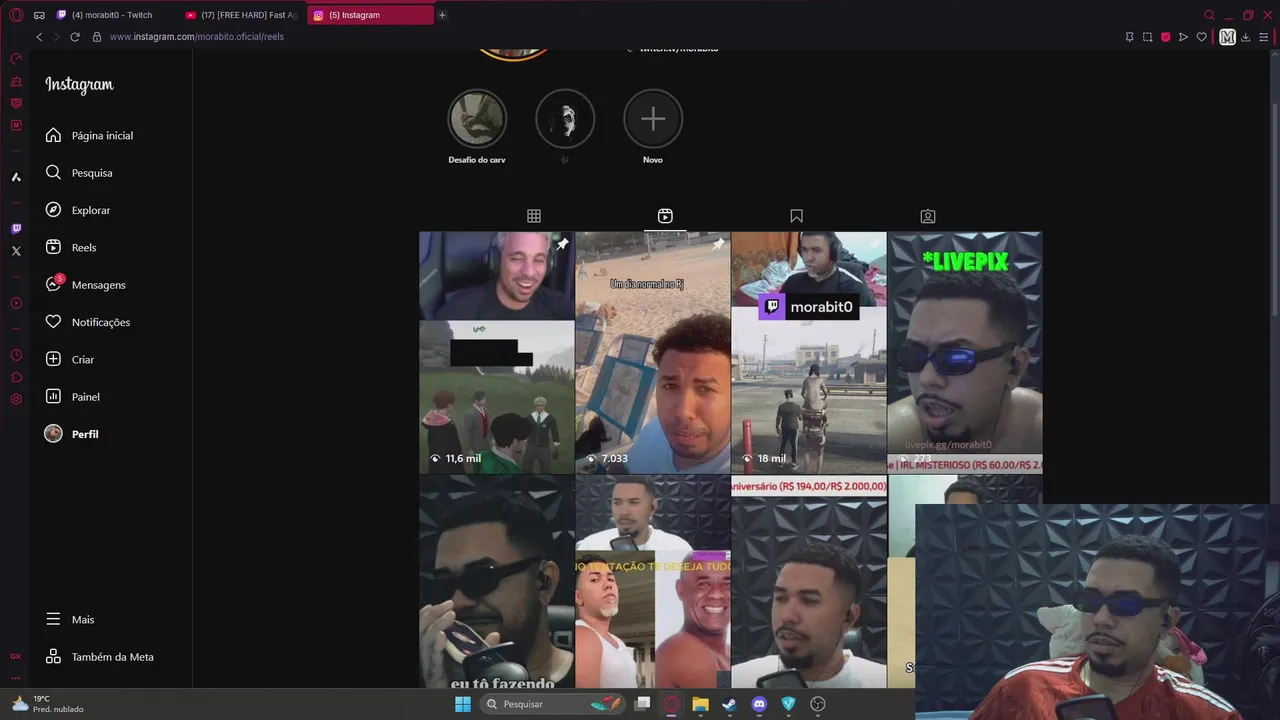1280x720 pixels.
Task: Open Discord from the taskbar
Action: [x=759, y=704]
